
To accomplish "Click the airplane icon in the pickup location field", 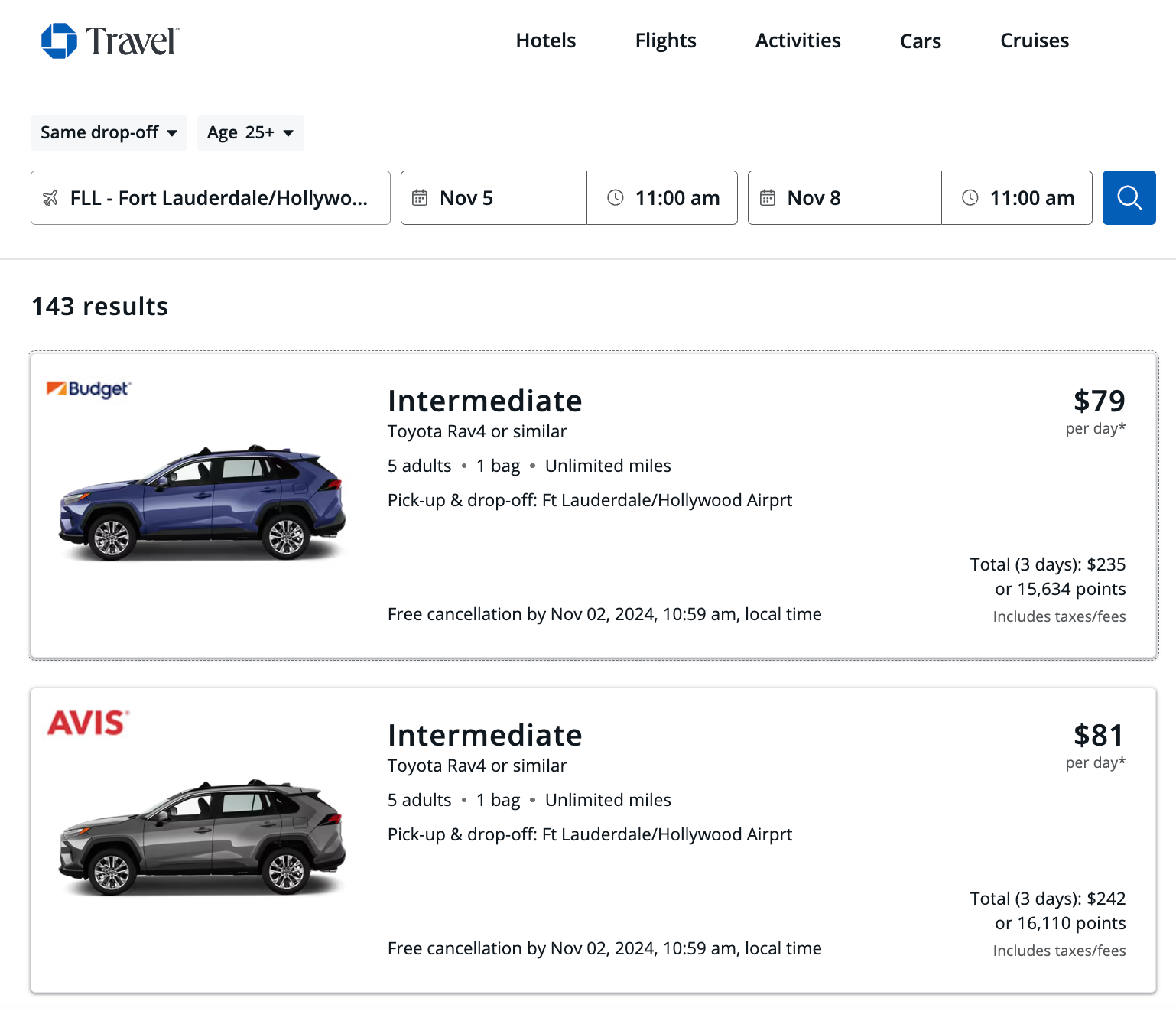I will tap(50, 197).
